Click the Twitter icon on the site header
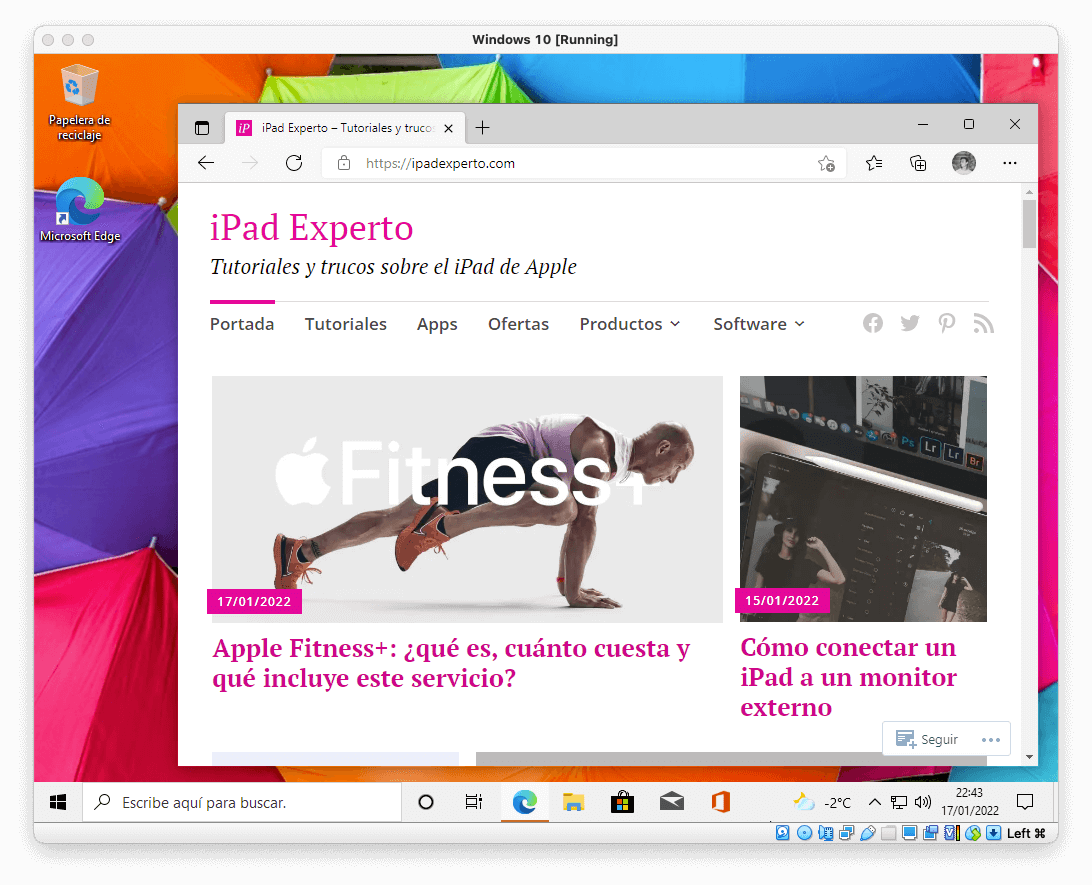Screen dimensions: 1092x885 (x=909, y=323)
